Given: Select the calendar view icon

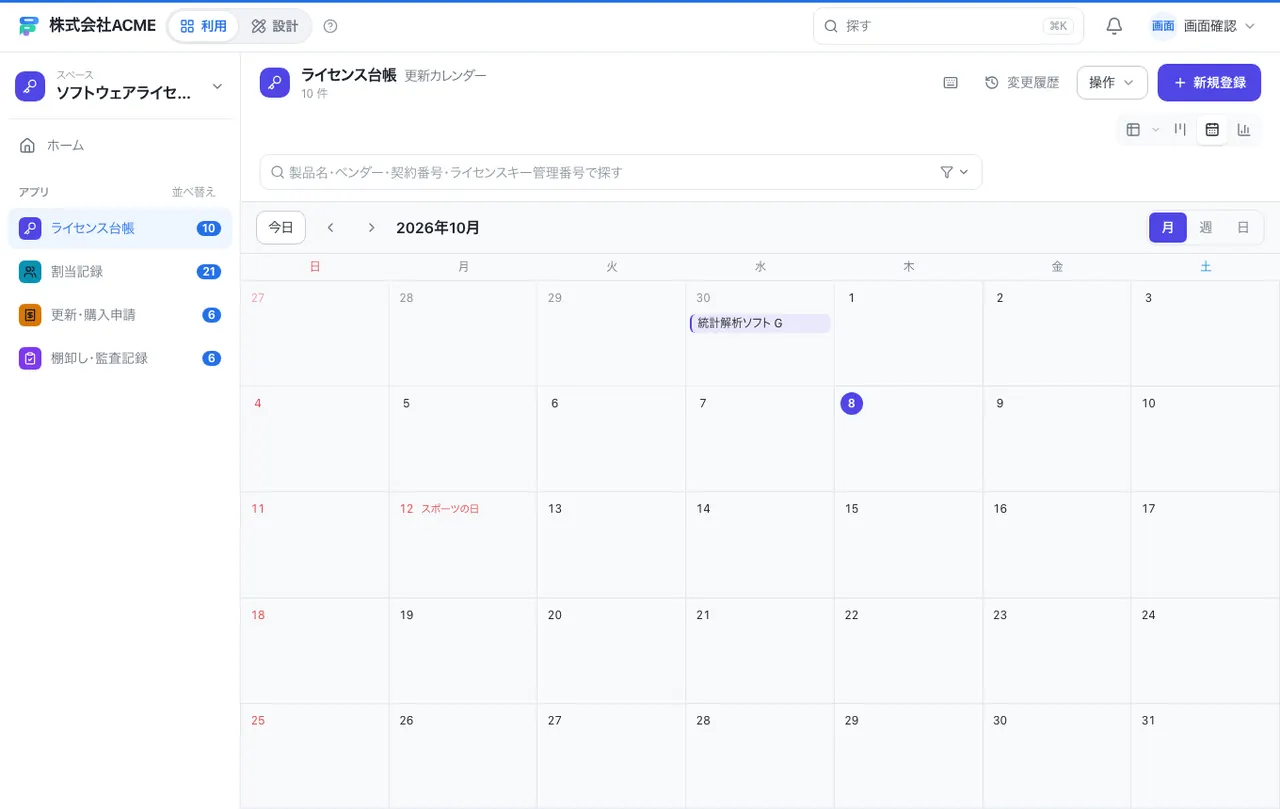Looking at the screenshot, I should [x=1212, y=129].
